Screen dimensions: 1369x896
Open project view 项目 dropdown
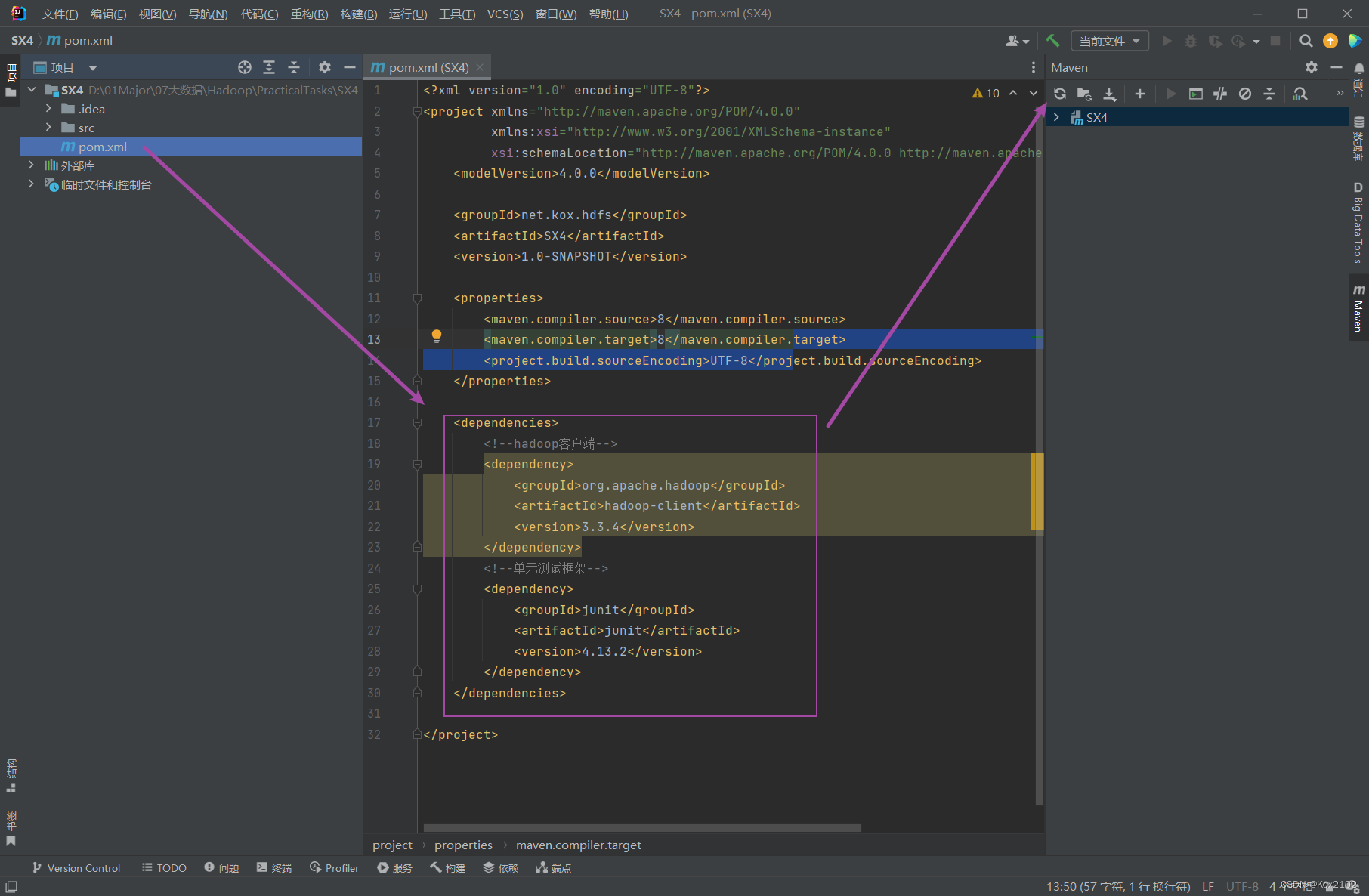(66, 67)
